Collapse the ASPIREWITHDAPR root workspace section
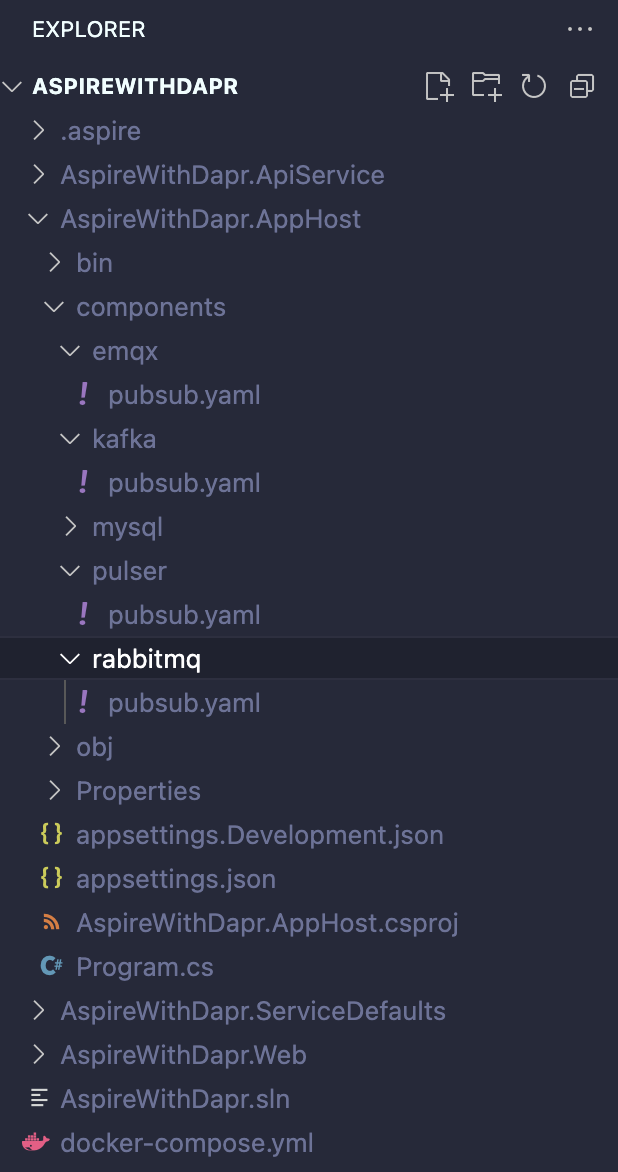Viewport: 618px width, 1172px height. click(13, 87)
